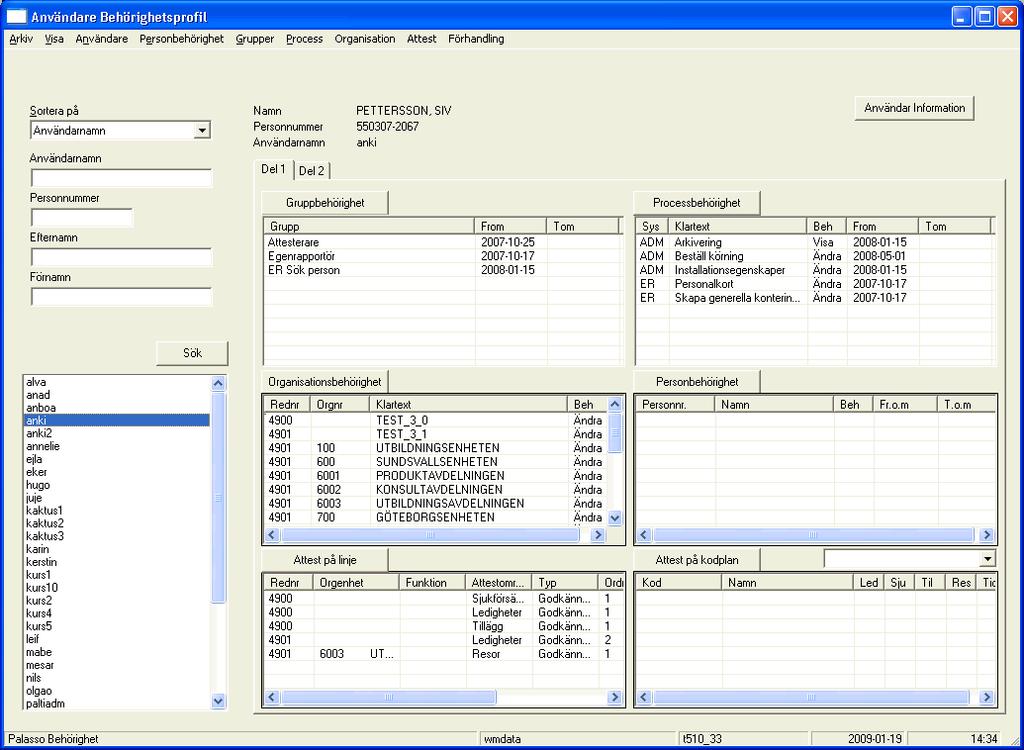
Task: Select user 'mesar' in the list
Action: (x=116, y=665)
